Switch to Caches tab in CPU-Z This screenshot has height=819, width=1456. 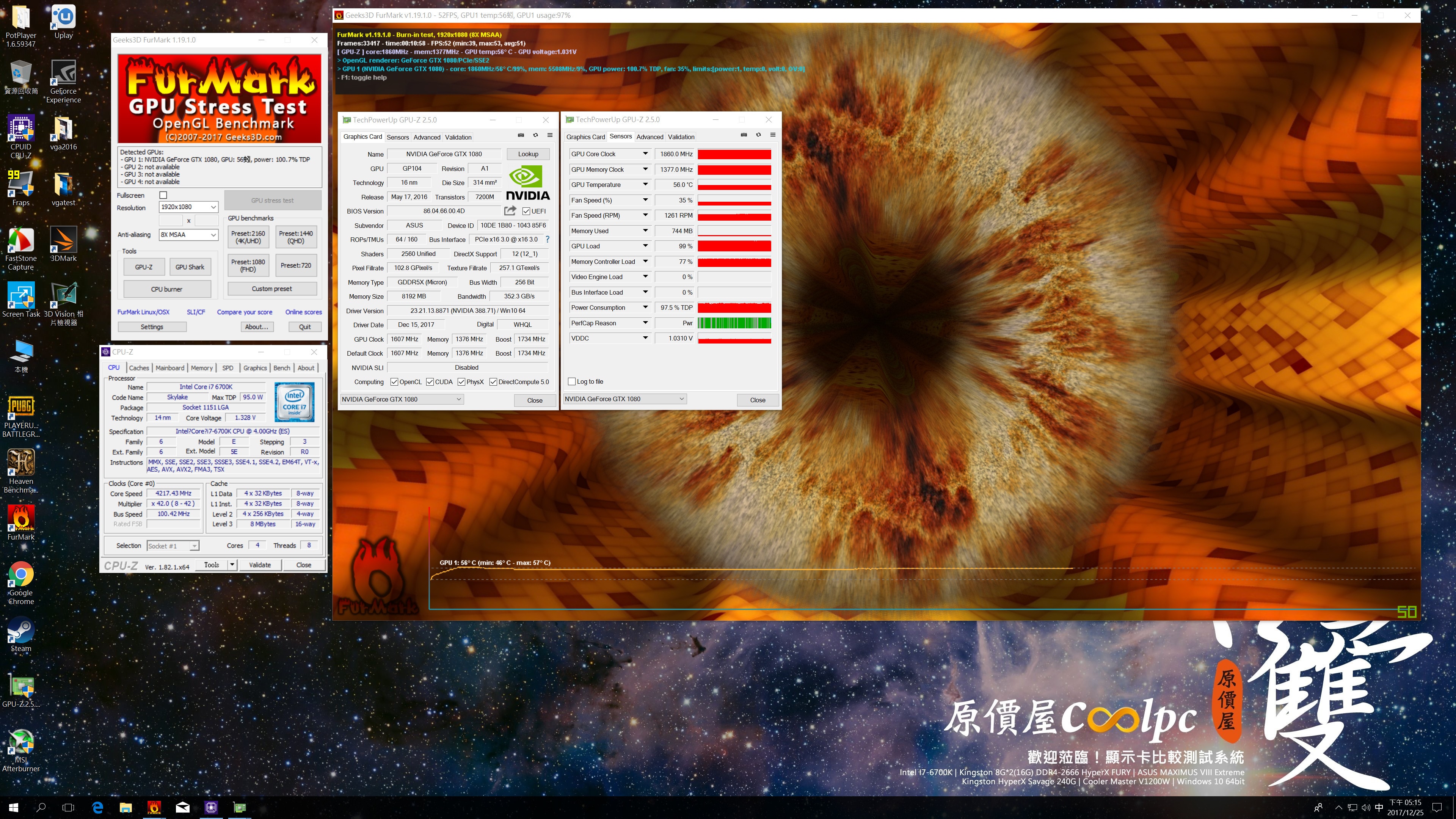(139, 368)
